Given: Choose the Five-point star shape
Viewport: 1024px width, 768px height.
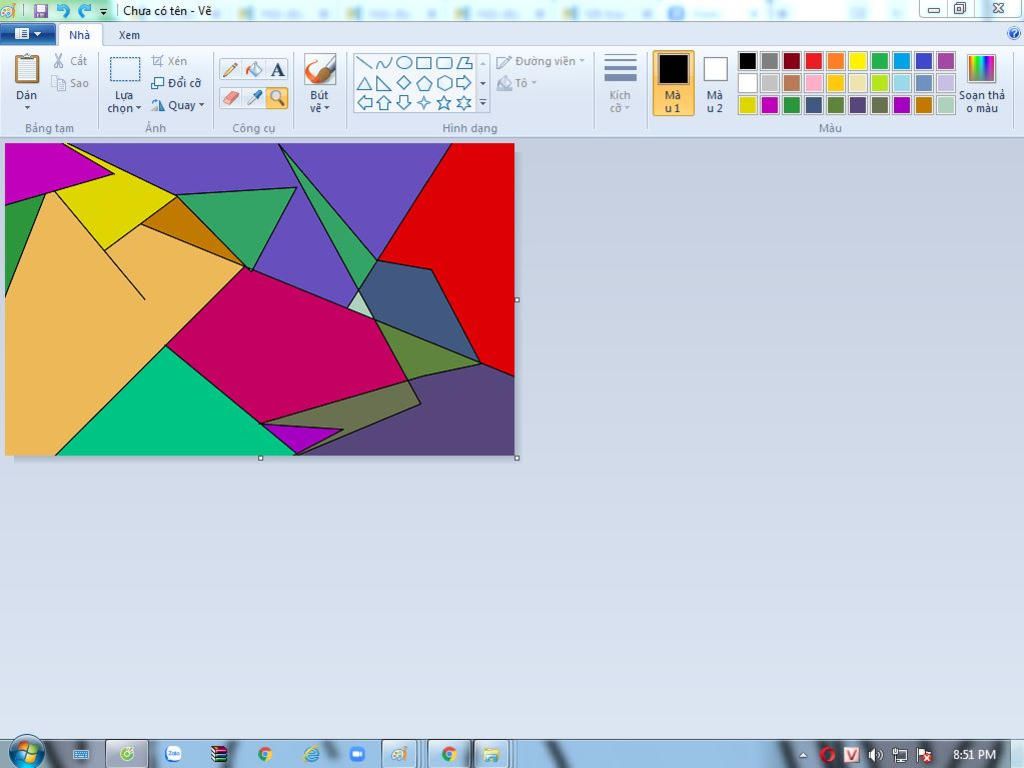Looking at the screenshot, I should click(x=444, y=103).
